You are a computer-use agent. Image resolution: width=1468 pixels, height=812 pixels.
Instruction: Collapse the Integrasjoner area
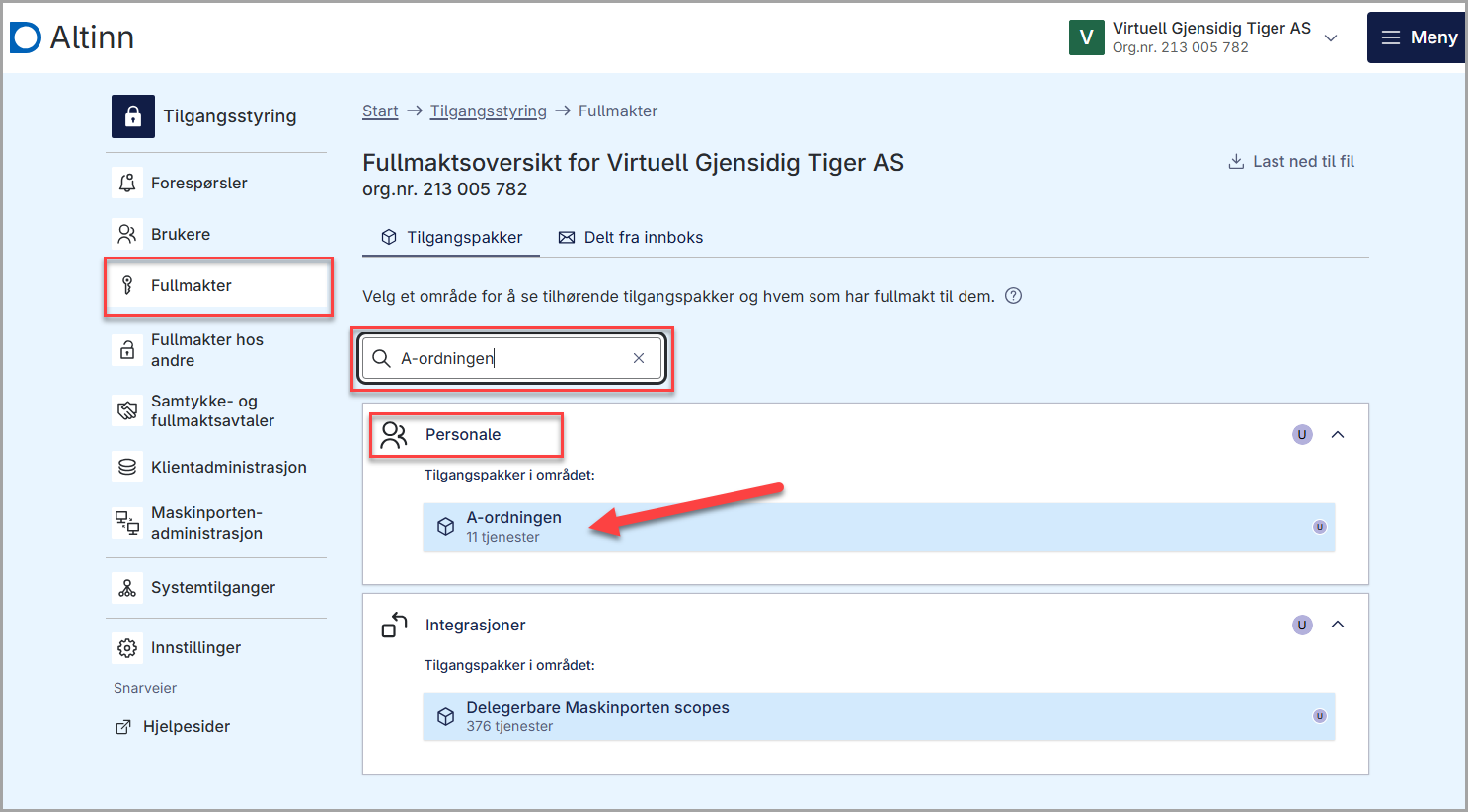(1338, 625)
